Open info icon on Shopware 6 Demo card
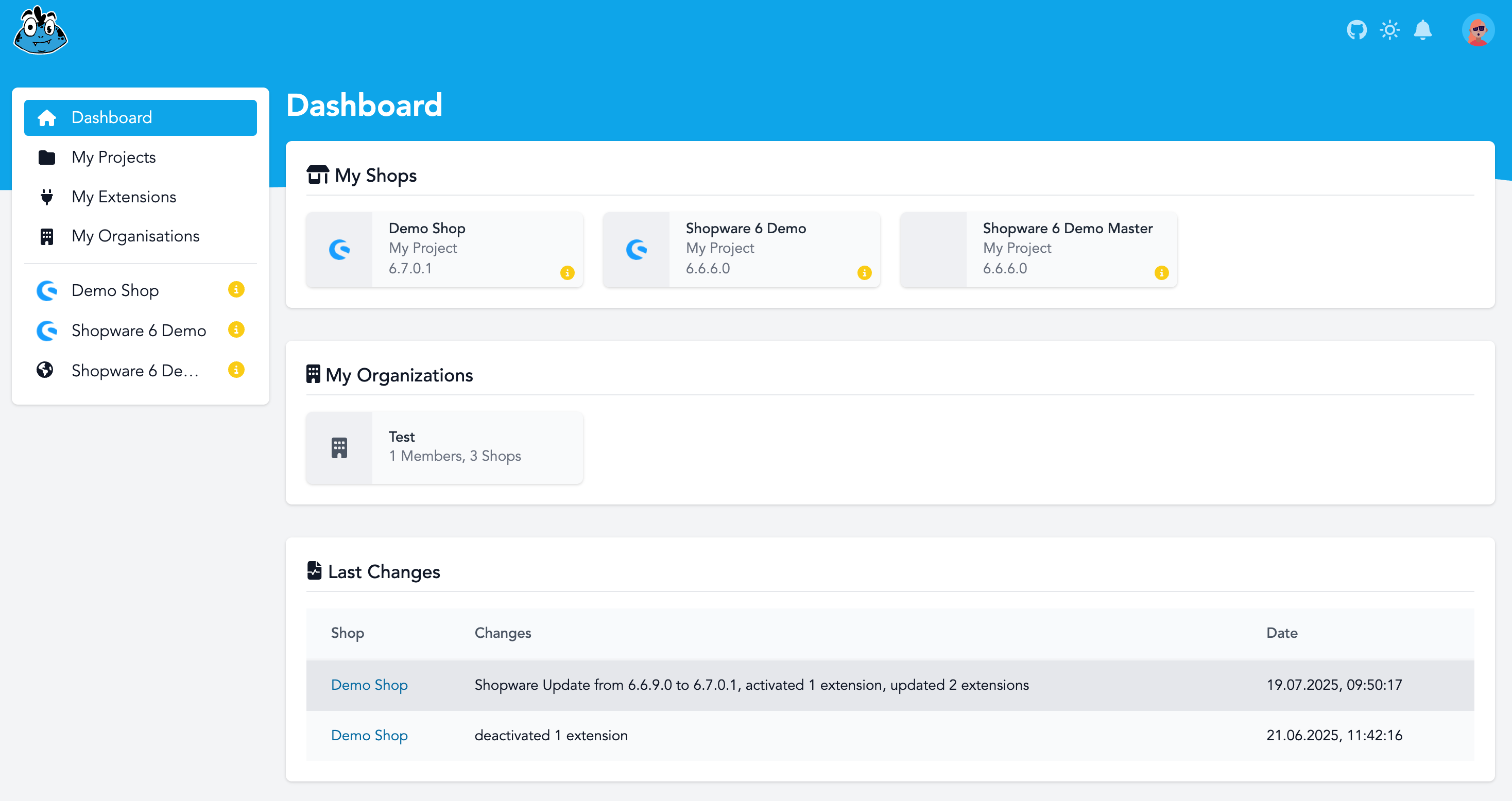Viewport: 1512px width, 801px height. coord(864,272)
